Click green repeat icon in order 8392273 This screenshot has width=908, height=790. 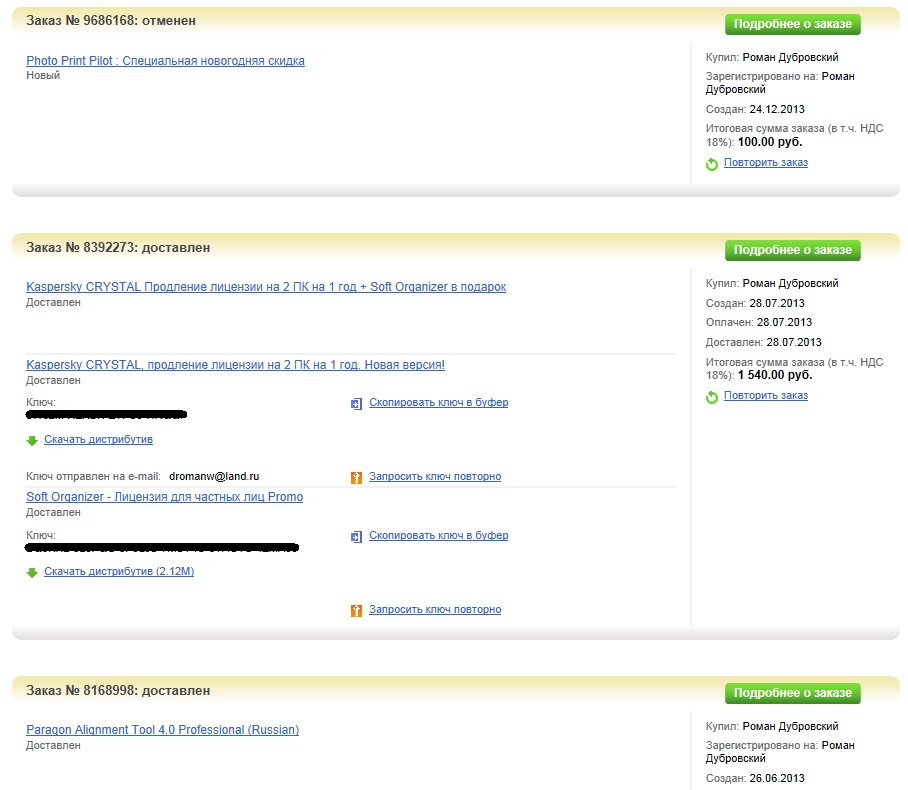coord(712,397)
